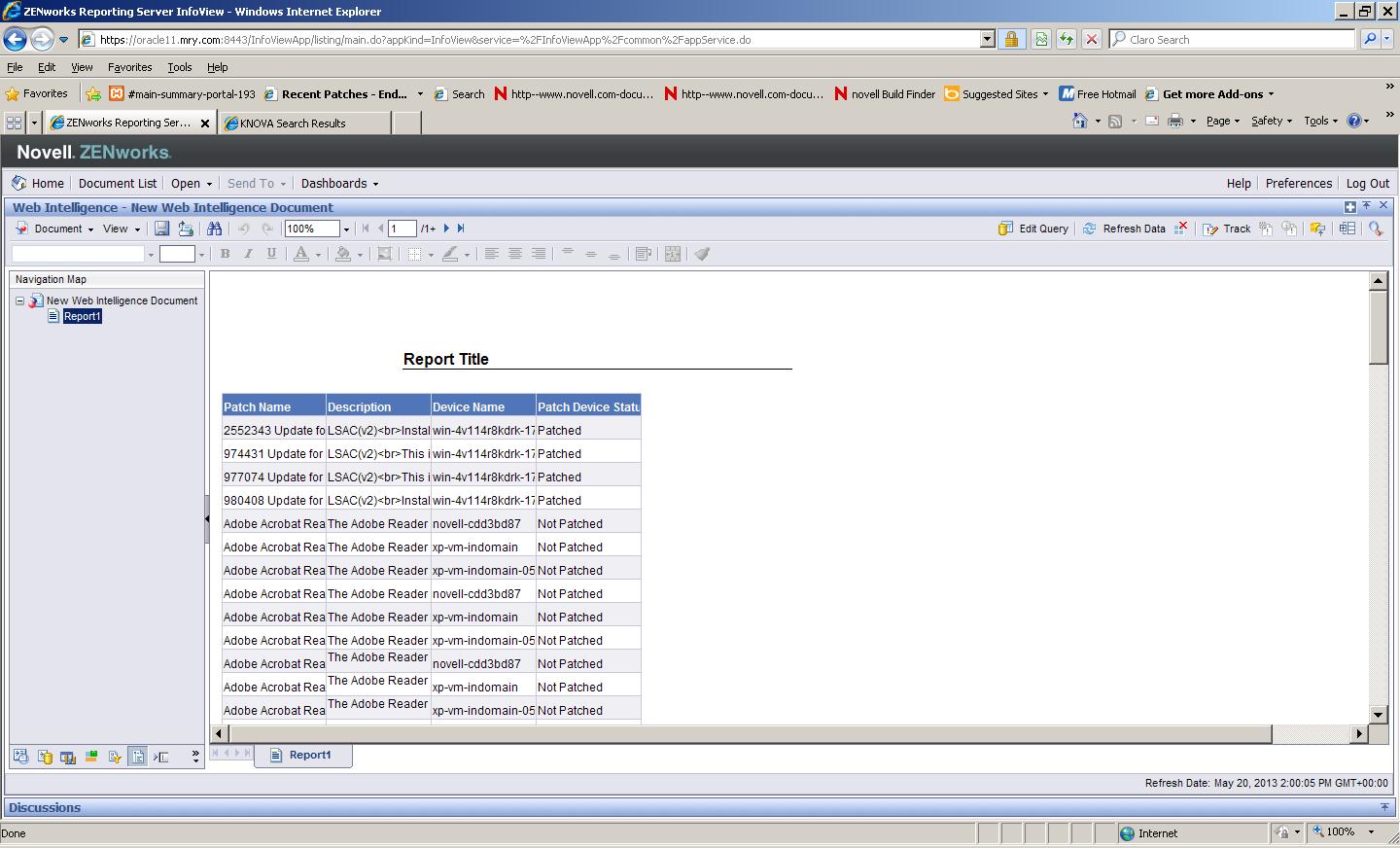Expand the Open dropdown in the InfoView toolbar
This screenshot has width=1400, height=848.
(x=192, y=183)
